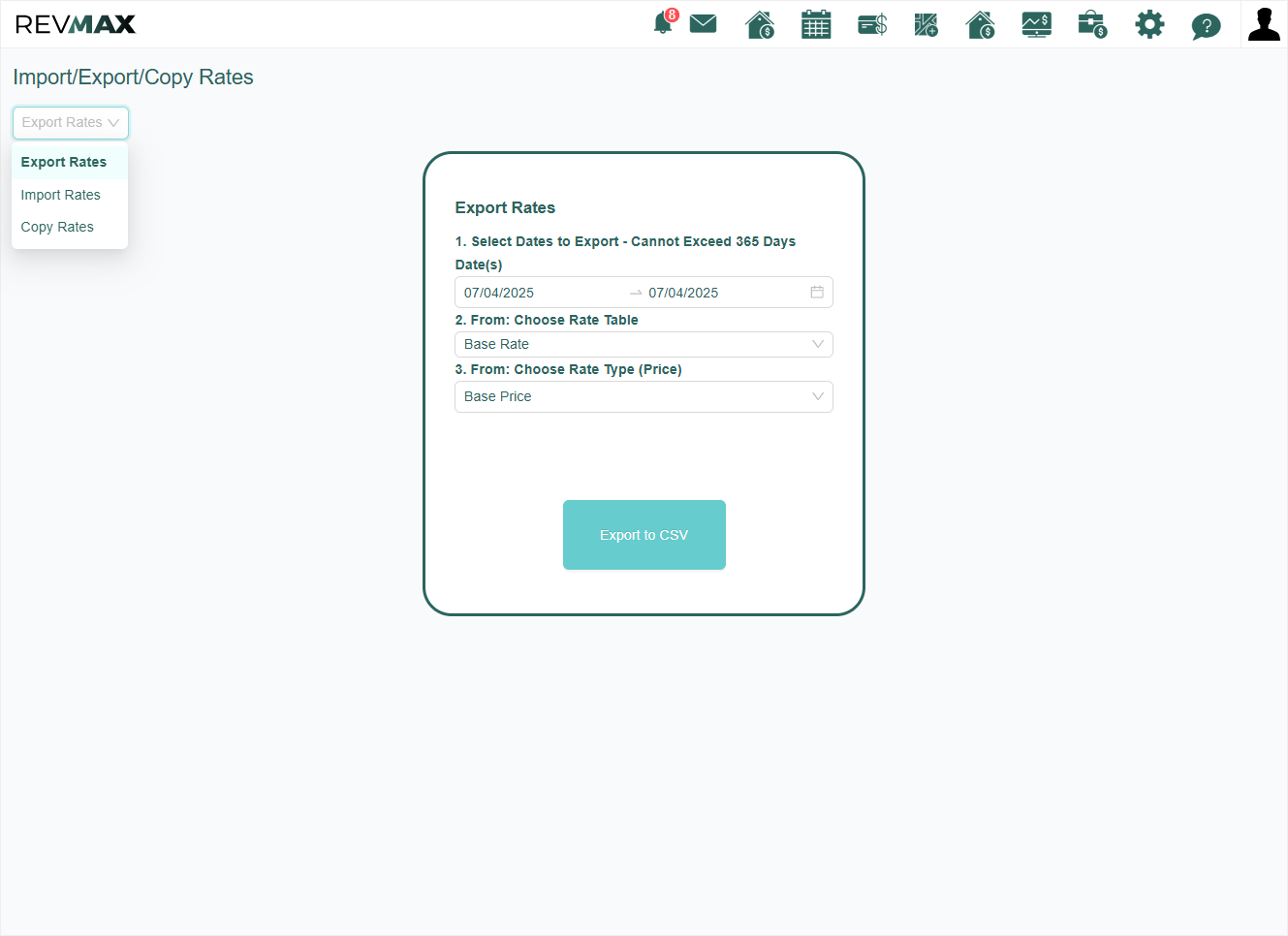Open the monitor chart dollar icon
The height and width of the screenshot is (936, 1288).
pyautogui.click(x=1037, y=24)
